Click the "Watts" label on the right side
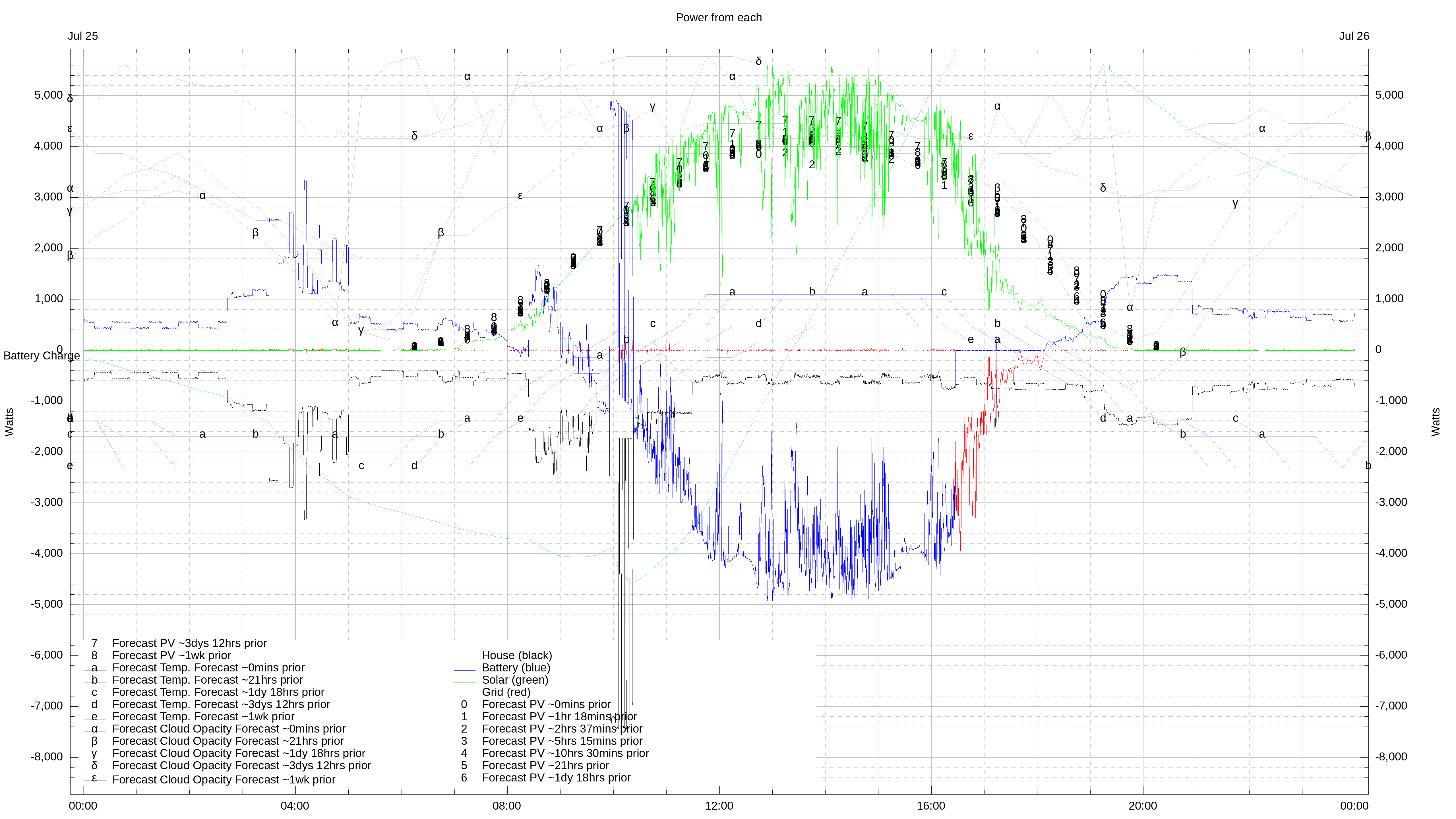The width and height of the screenshot is (1456, 819). (x=1436, y=422)
